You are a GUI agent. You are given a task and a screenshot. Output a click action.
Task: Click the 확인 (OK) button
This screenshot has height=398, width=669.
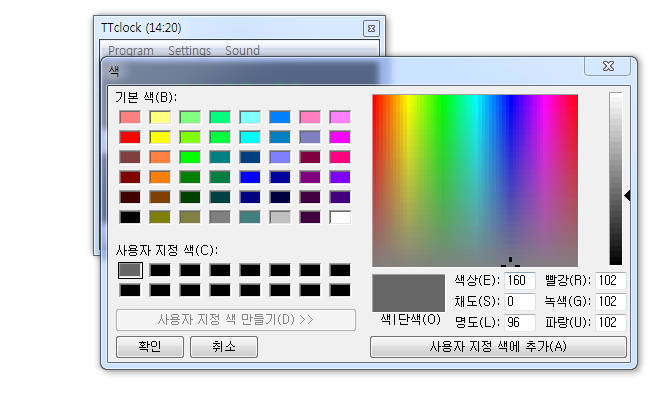click(150, 346)
